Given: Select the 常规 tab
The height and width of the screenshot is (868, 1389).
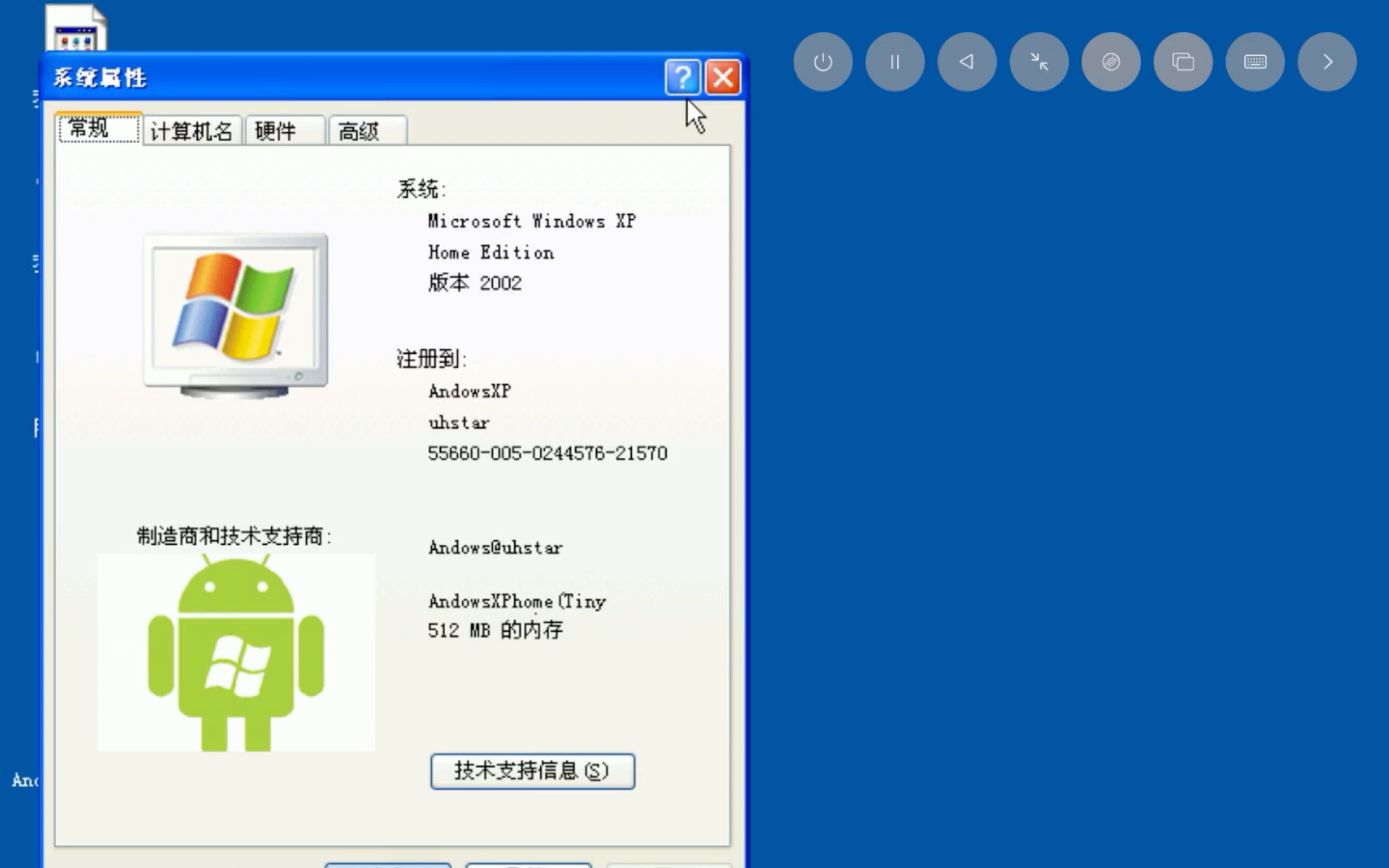Looking at the screenshot, I should [99, 128].
